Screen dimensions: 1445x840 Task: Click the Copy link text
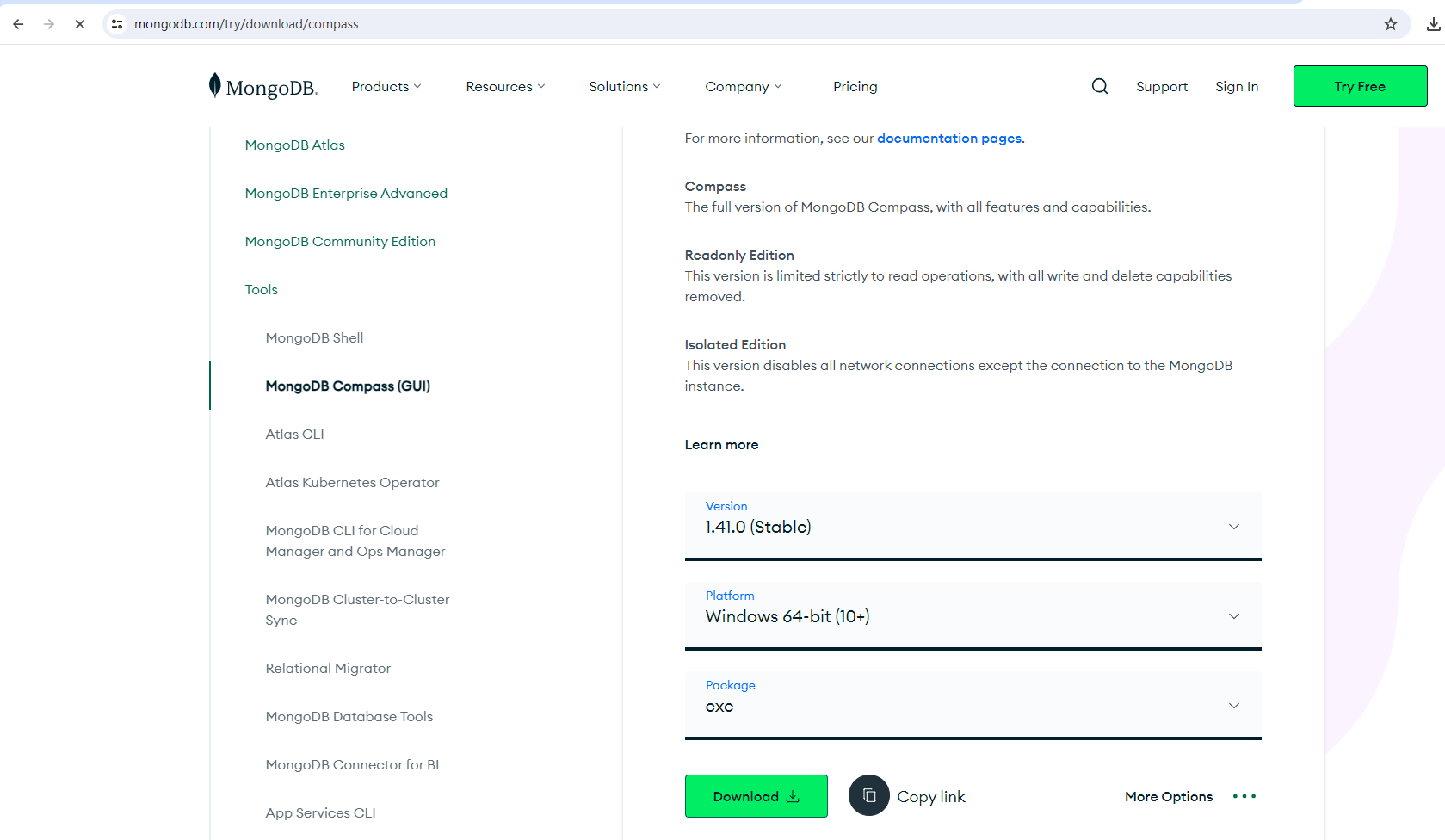coord(931,796)
